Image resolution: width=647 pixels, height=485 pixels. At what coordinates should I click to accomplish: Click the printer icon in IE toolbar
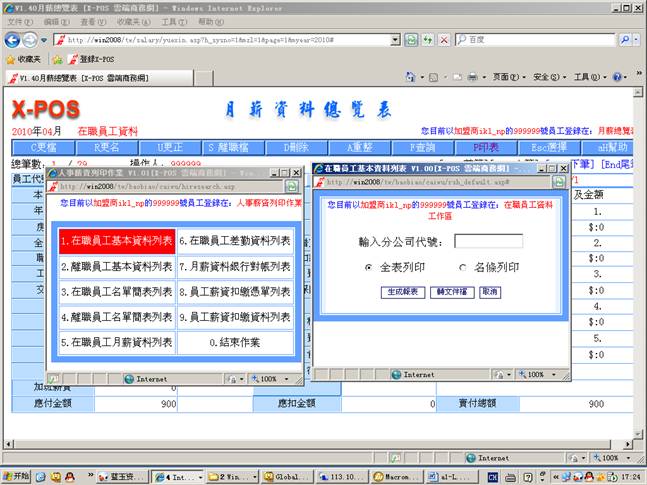point(472,77)
